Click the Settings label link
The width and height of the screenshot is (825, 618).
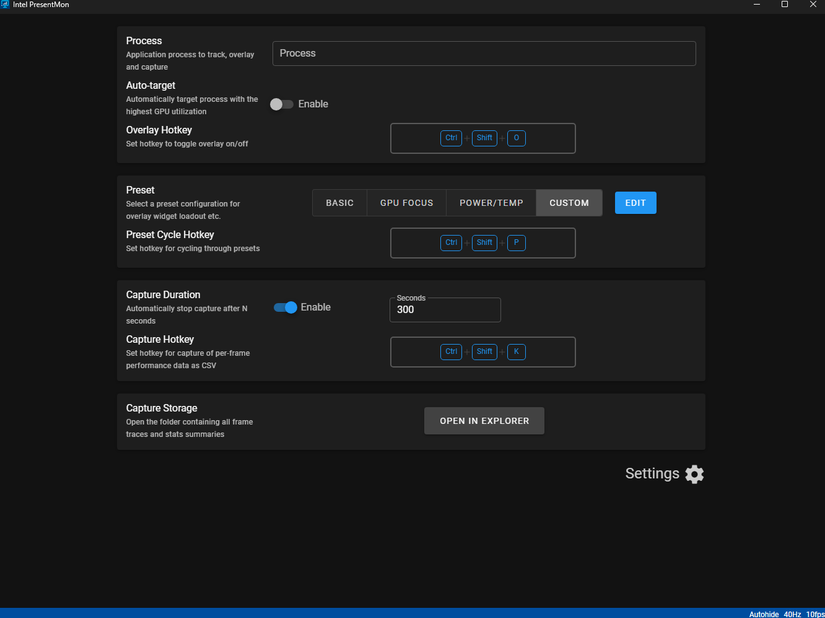[x=652, y=473]
